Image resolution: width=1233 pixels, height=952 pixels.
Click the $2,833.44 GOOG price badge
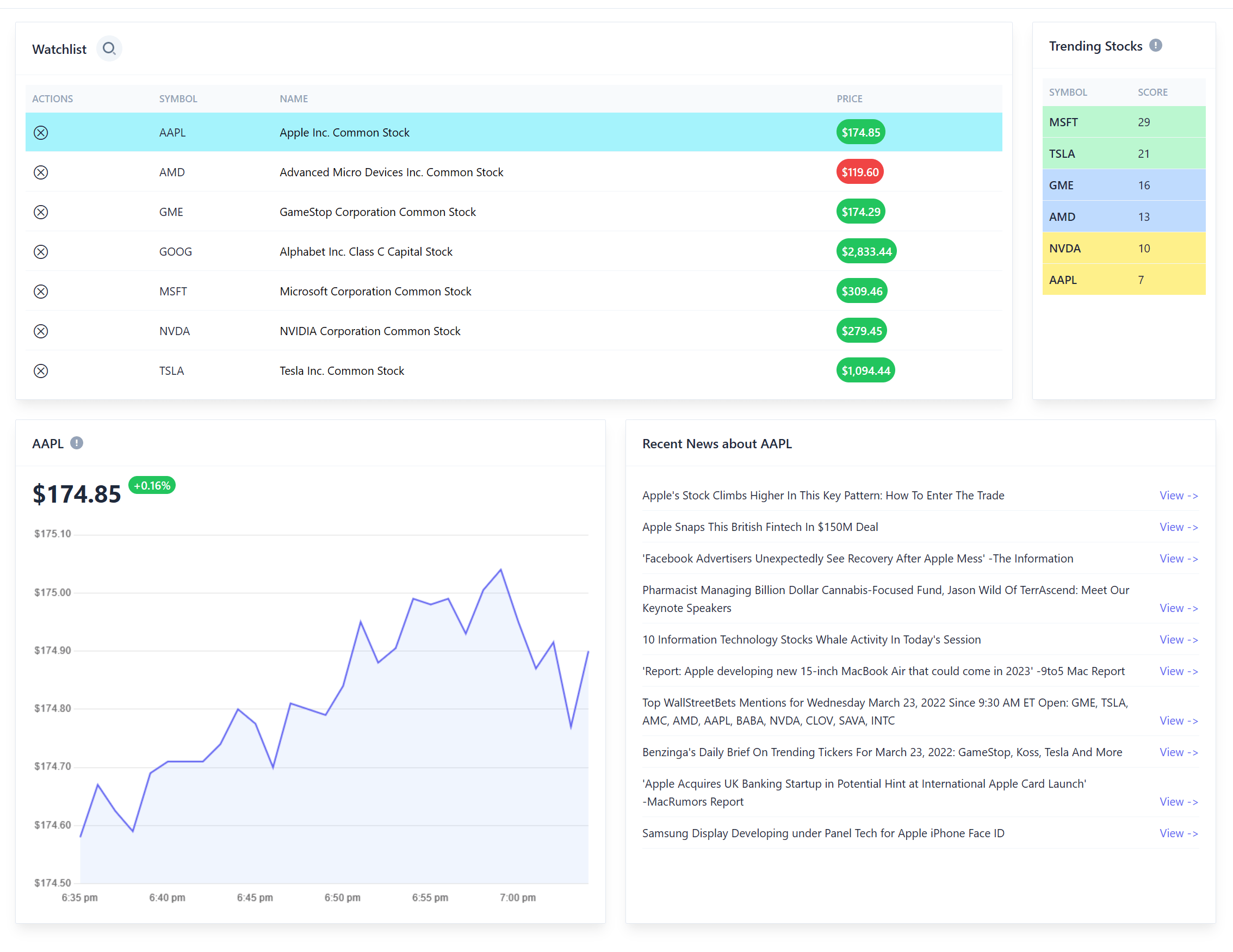866,251
